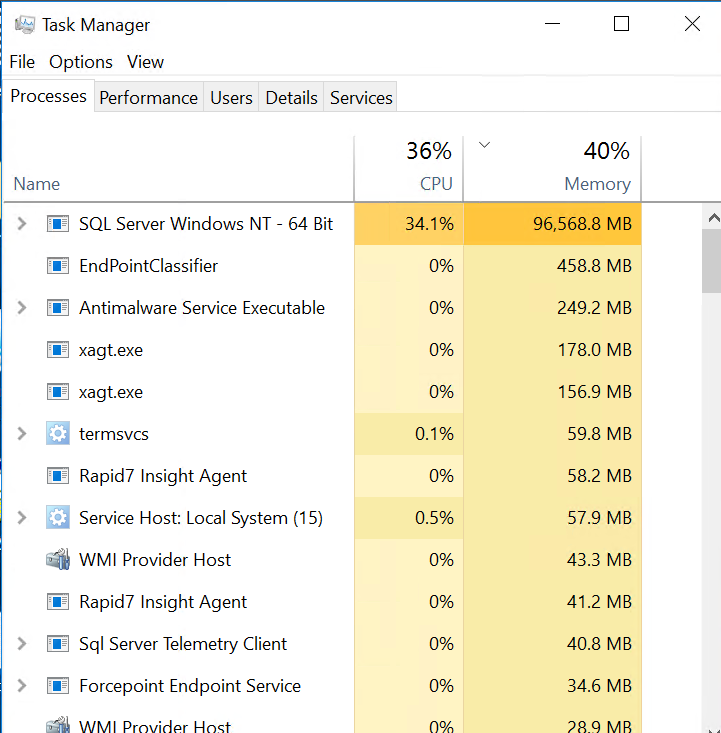The image size is (721, 733).
Task: Select the SQL Server Windows NT - 64 Bit row
Action: 323,223
